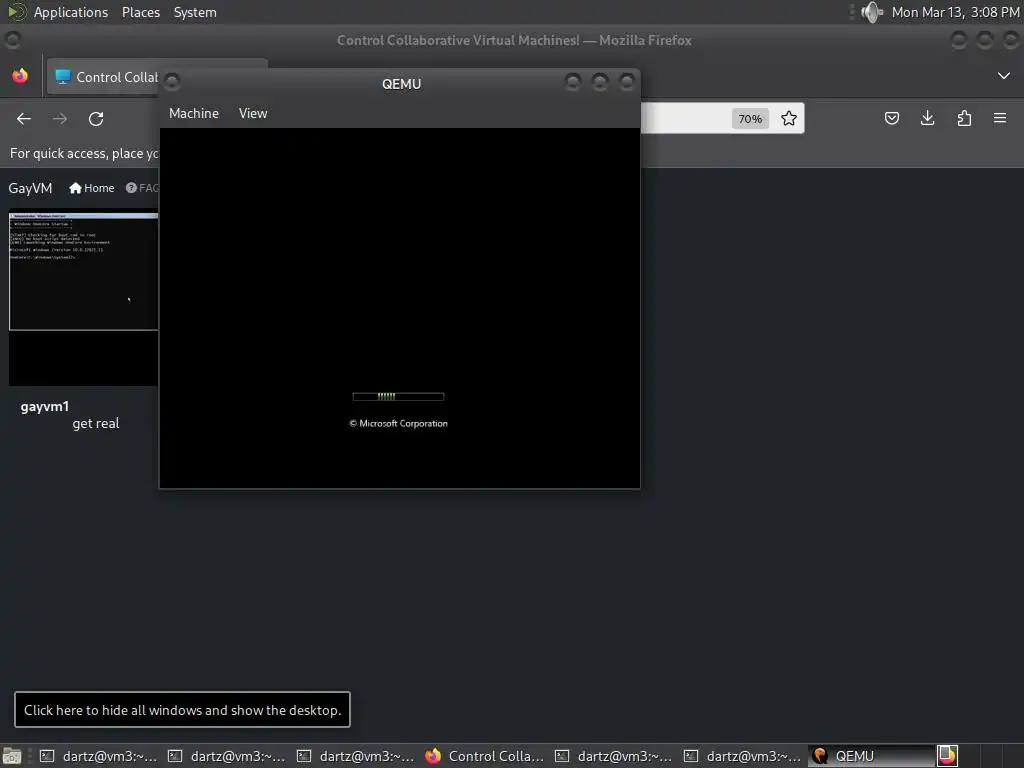This screenshot has height=768, width=1024.
Task: Reload the Firefox page
Action: (96, 118)
